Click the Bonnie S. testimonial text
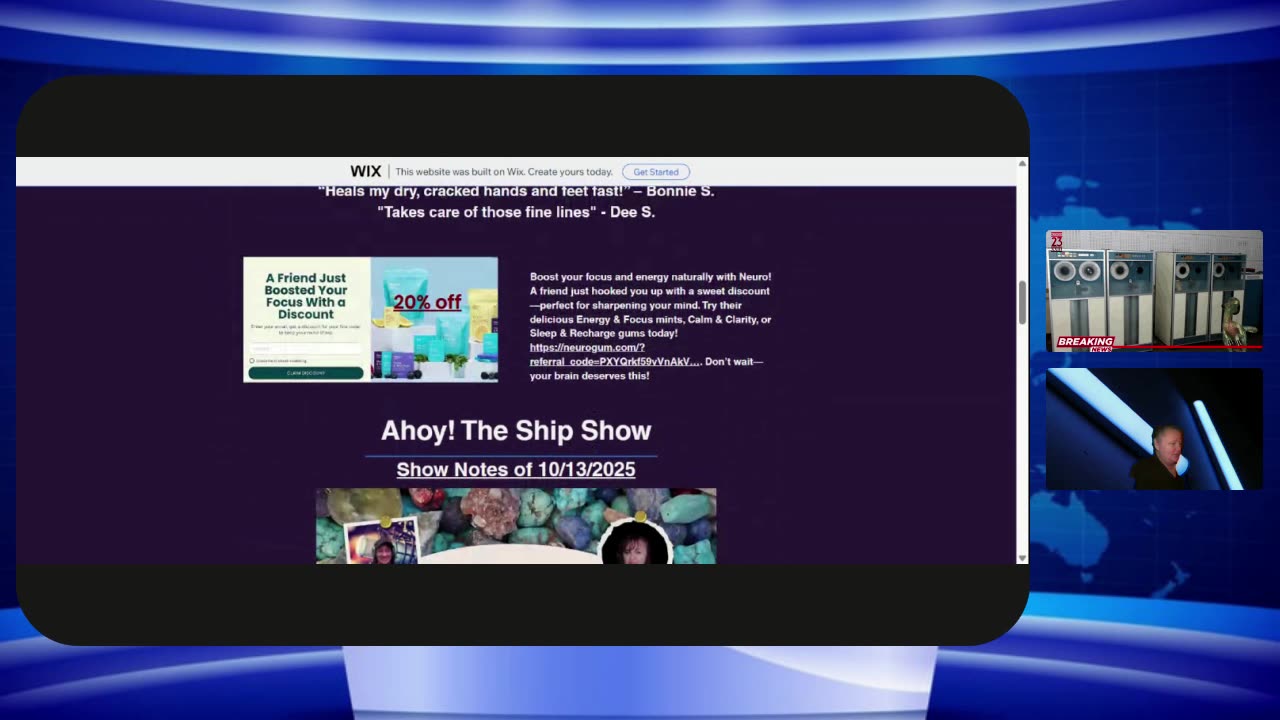Viewport: 1280px width, 720px height. tap(516, 191)
